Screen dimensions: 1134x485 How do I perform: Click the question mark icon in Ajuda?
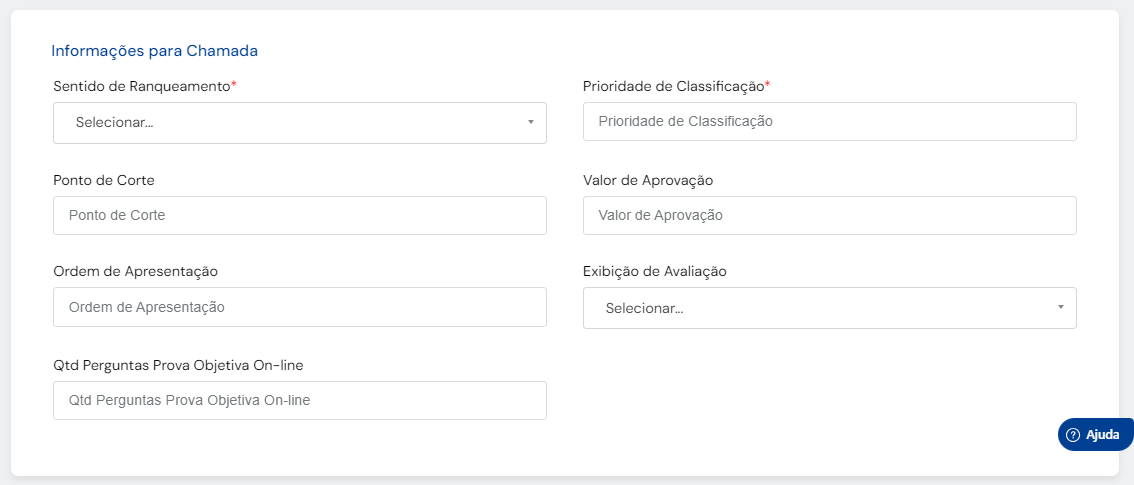click(x=1073, y=434)
